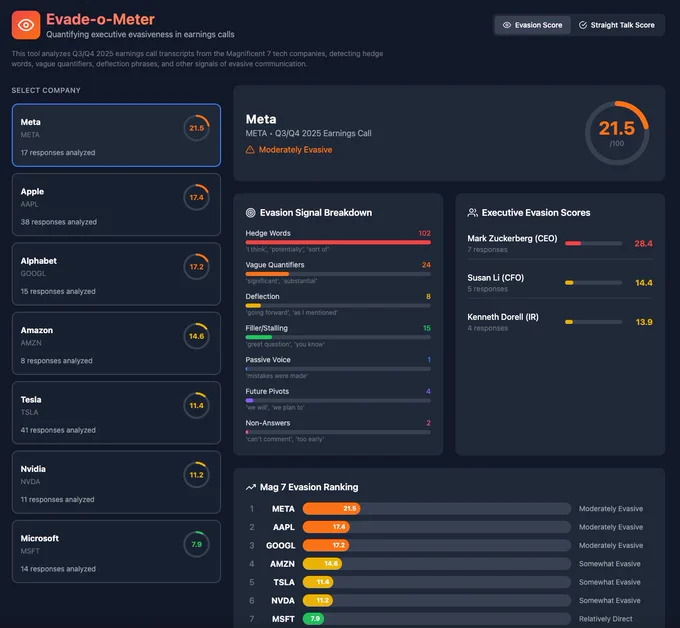
Task: Click the 'Relatively Direct' label for MSFT
Action: tap(606, 619)
